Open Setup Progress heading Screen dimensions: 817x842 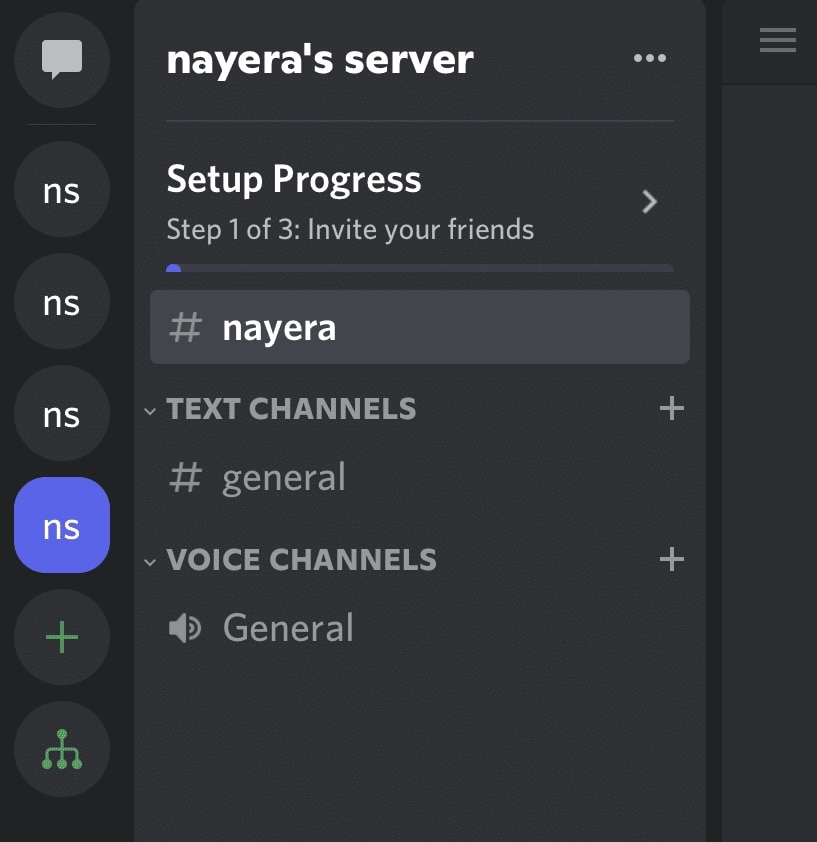(294, 179)
